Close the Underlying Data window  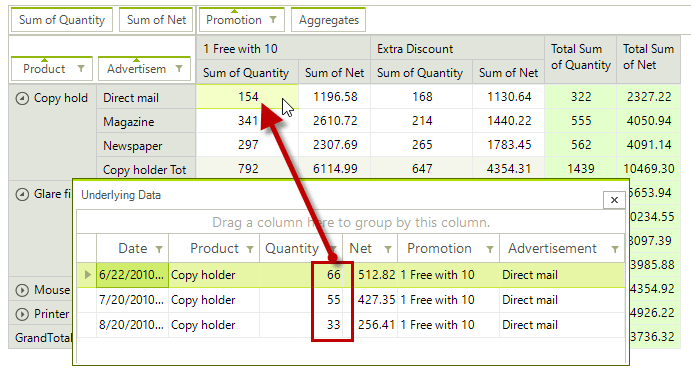click(614, 200)
